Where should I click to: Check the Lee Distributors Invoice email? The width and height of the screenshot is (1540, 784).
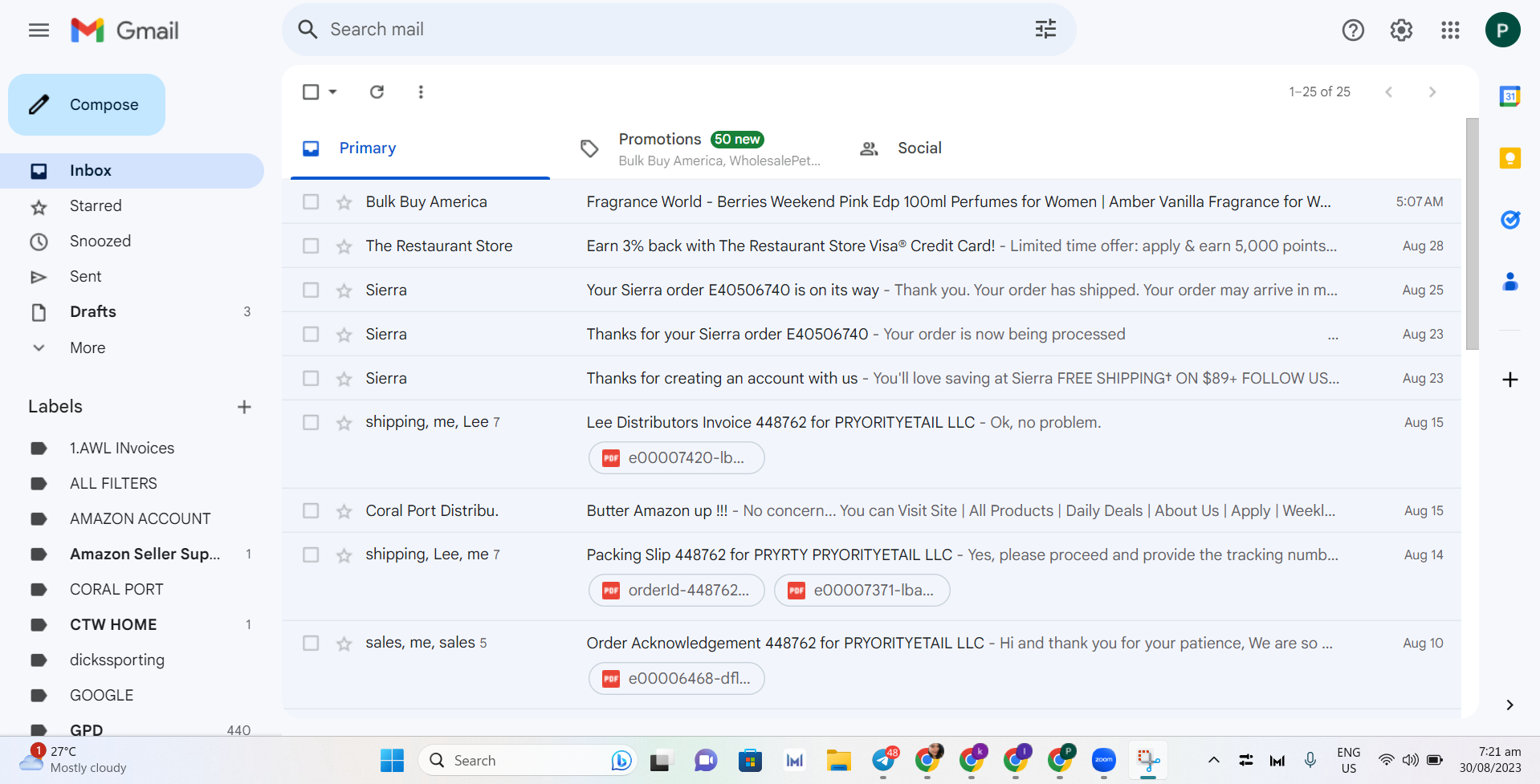[x=311, y=423]
